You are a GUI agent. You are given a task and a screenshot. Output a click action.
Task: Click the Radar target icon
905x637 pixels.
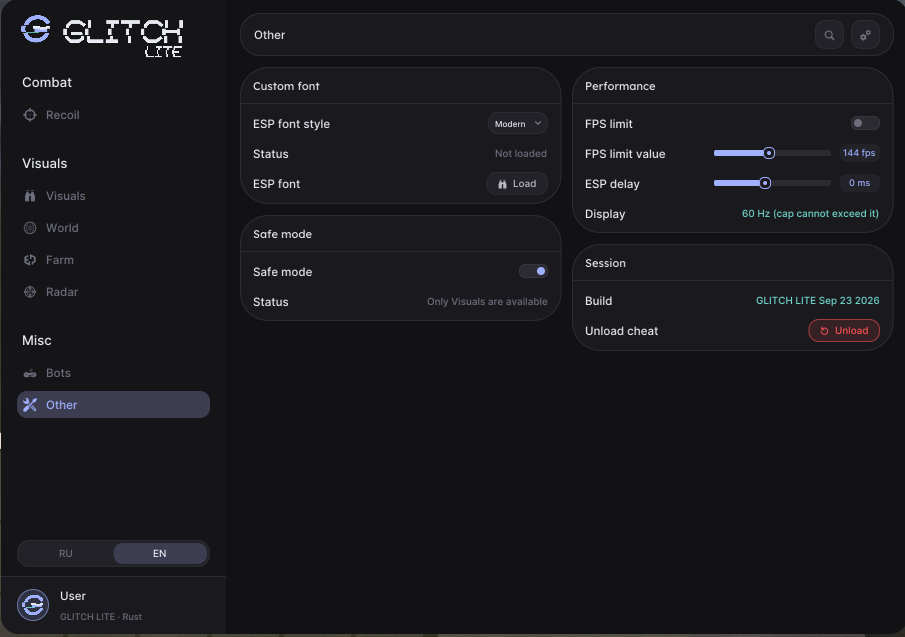coord(30,292)
